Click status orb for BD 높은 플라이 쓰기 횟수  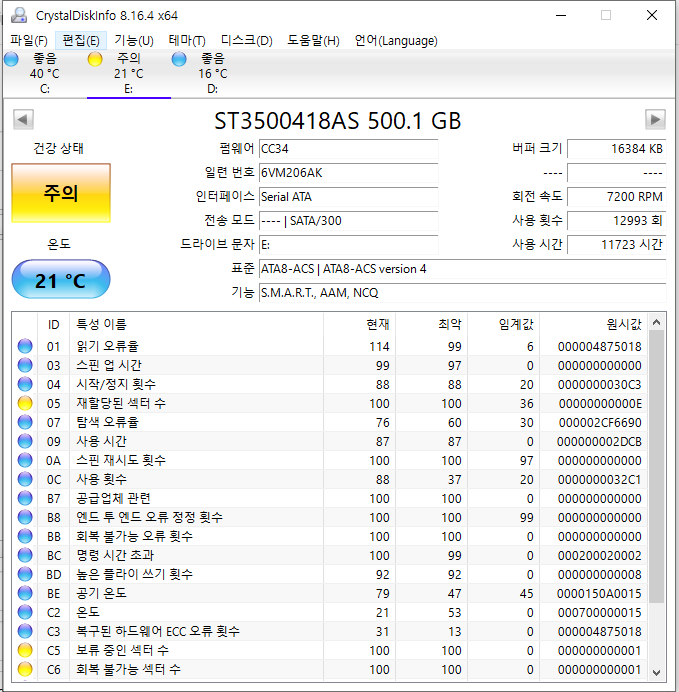coord(25,574)
